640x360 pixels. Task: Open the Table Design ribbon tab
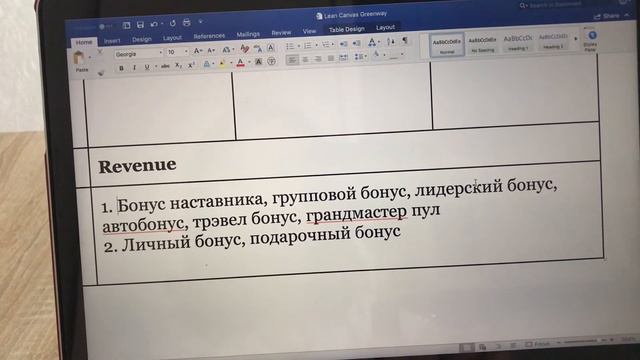(347, 29)
